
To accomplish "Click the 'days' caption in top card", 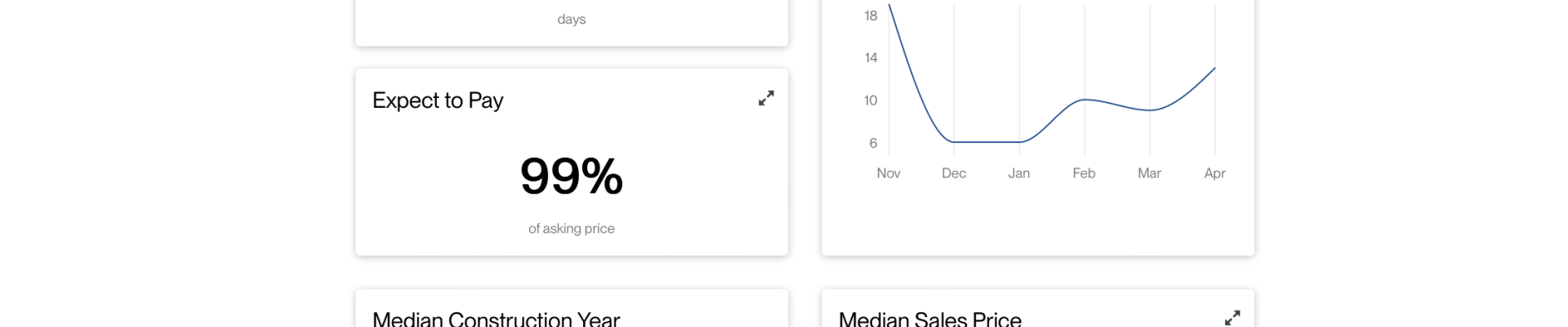I will point(572,19).
